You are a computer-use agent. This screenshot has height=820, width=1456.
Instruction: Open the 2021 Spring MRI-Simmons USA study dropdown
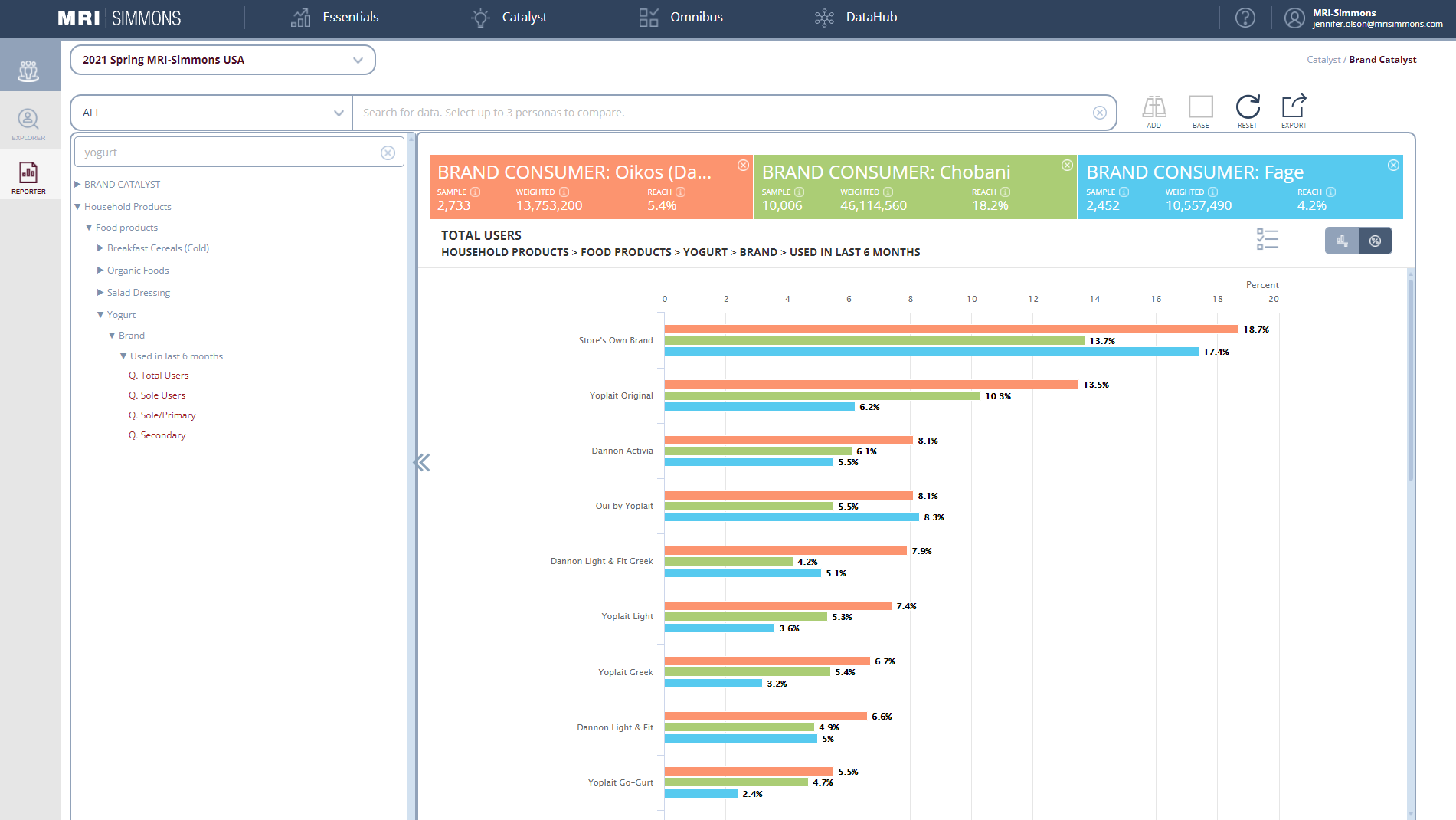[x=223, y=60]
